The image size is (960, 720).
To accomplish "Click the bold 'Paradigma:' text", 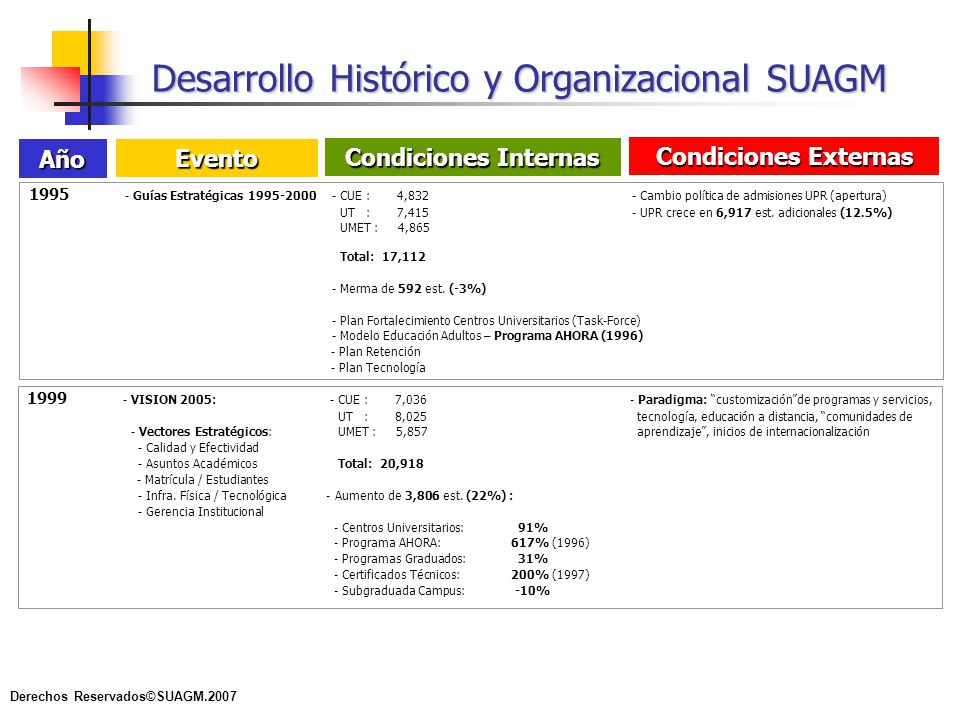I will (x=672, y=400).
